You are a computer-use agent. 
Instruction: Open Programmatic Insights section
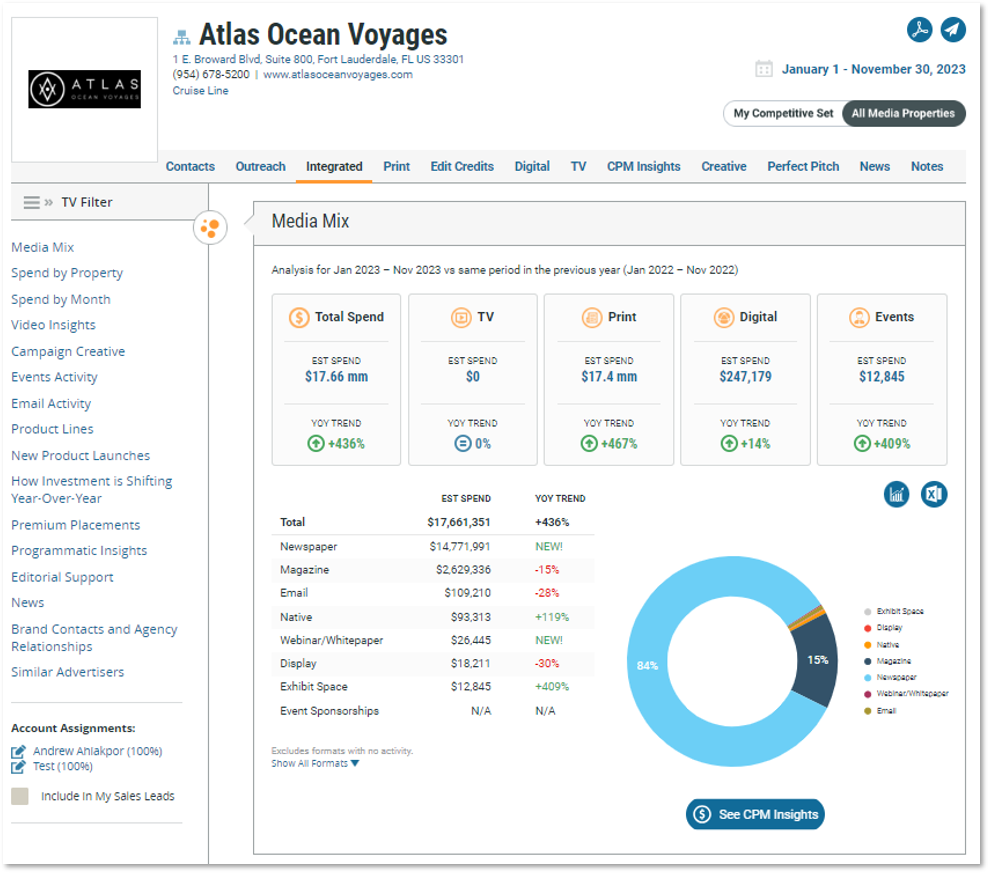pos(79,551)
